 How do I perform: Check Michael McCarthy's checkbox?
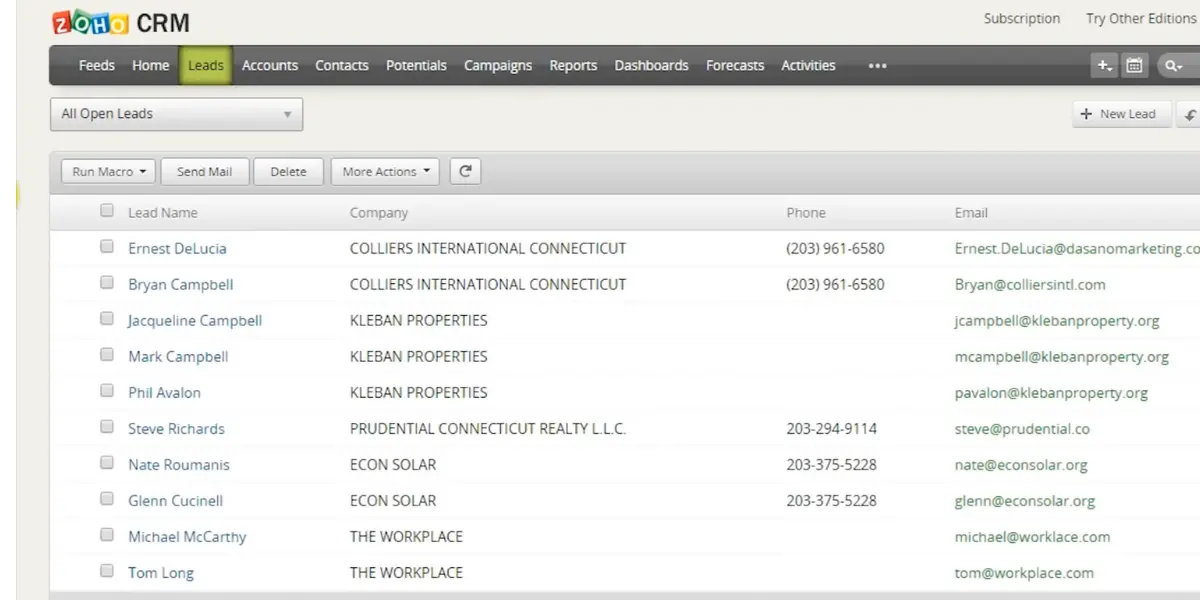pyautogui.click(x=107, y=535)
